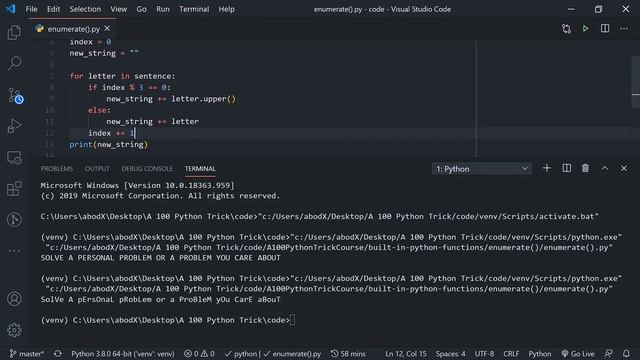
Task: Click the feedback icon in status bar
Action: tap(609, 353)
